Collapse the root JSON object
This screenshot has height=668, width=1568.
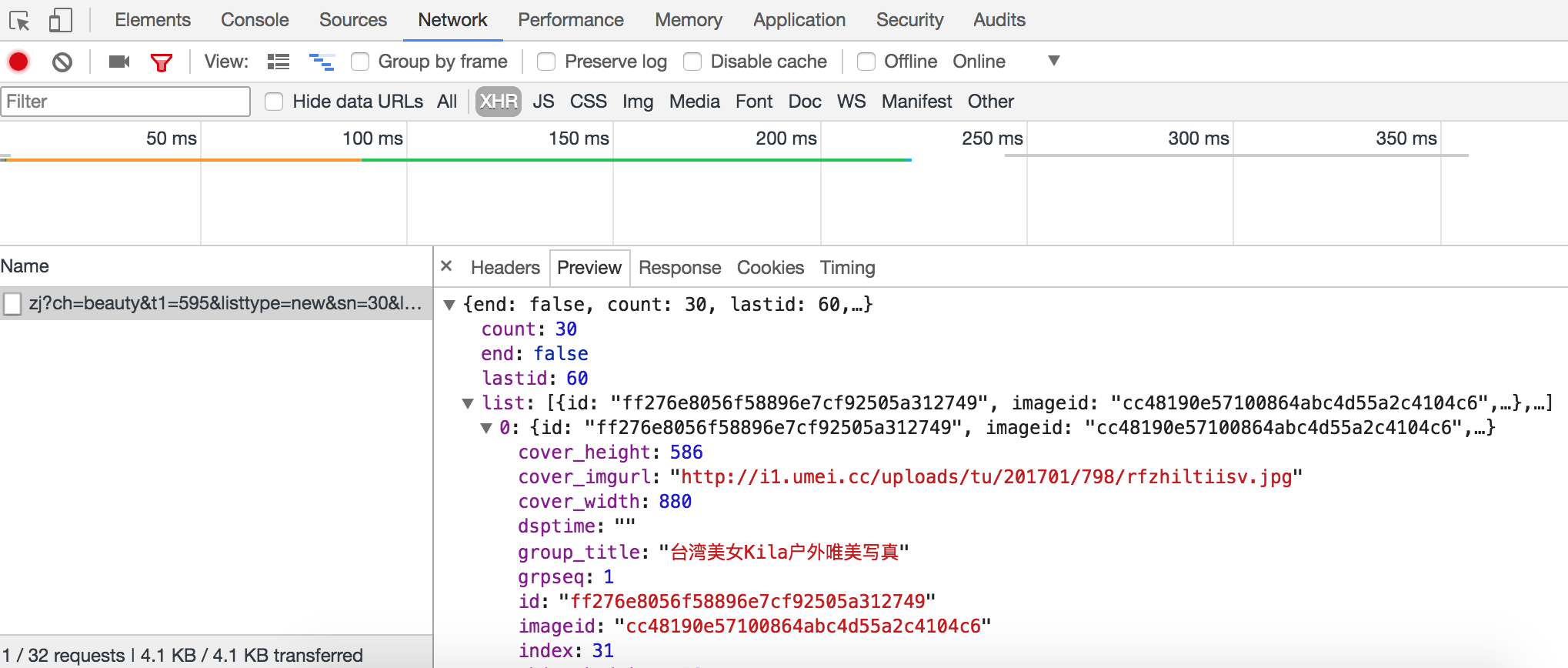449,305
